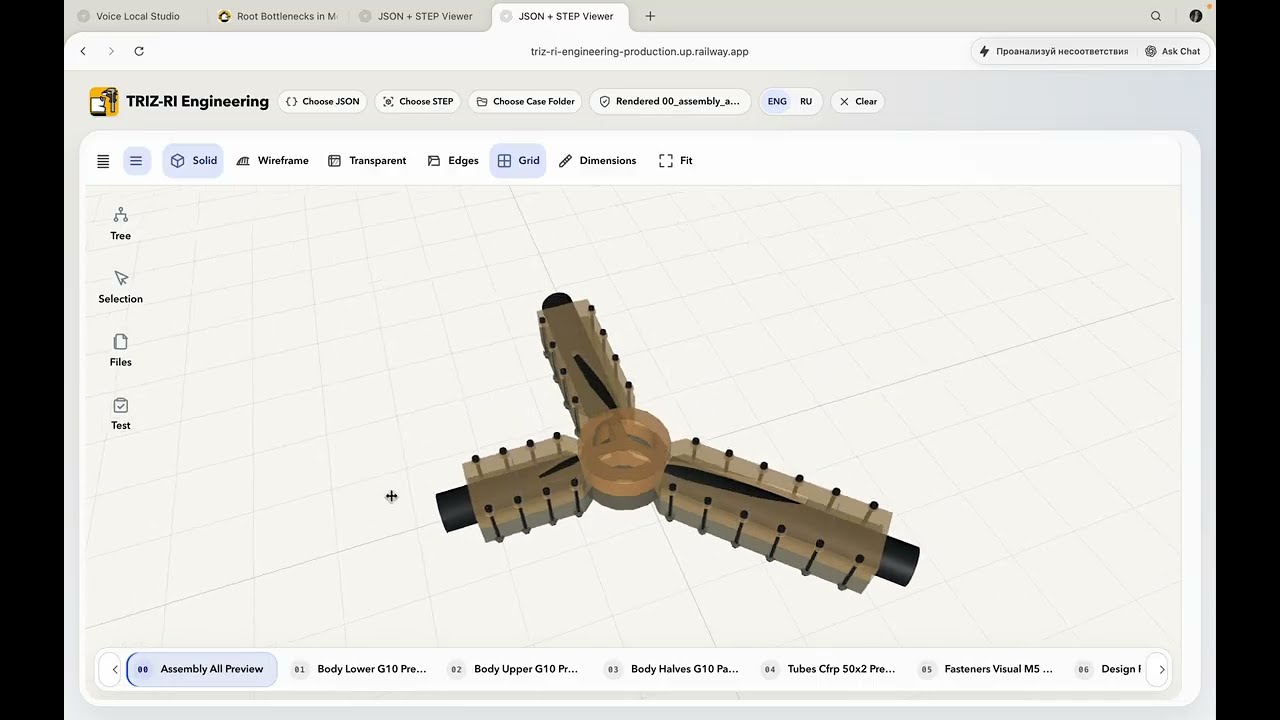
Task: Go forward with browser forward arrow
Action: (111, 51)
